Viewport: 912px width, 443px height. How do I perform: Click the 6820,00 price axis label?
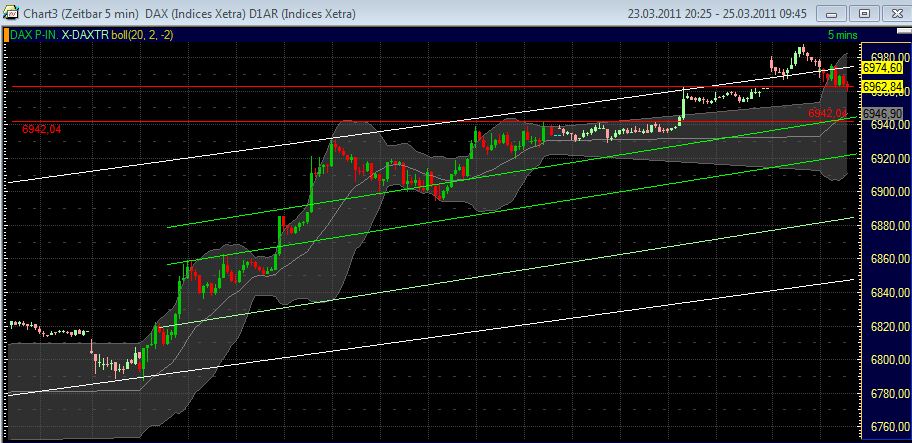[890, 326]
